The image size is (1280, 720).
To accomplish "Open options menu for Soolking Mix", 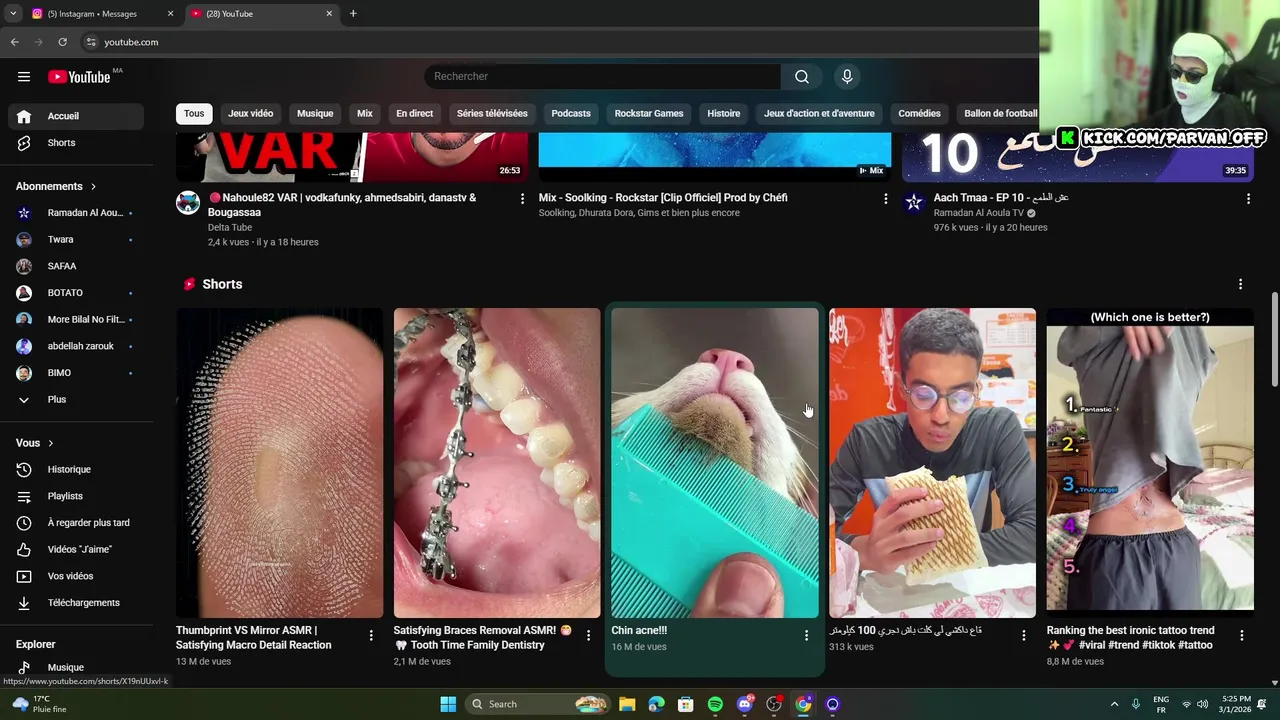I will 885,199.
